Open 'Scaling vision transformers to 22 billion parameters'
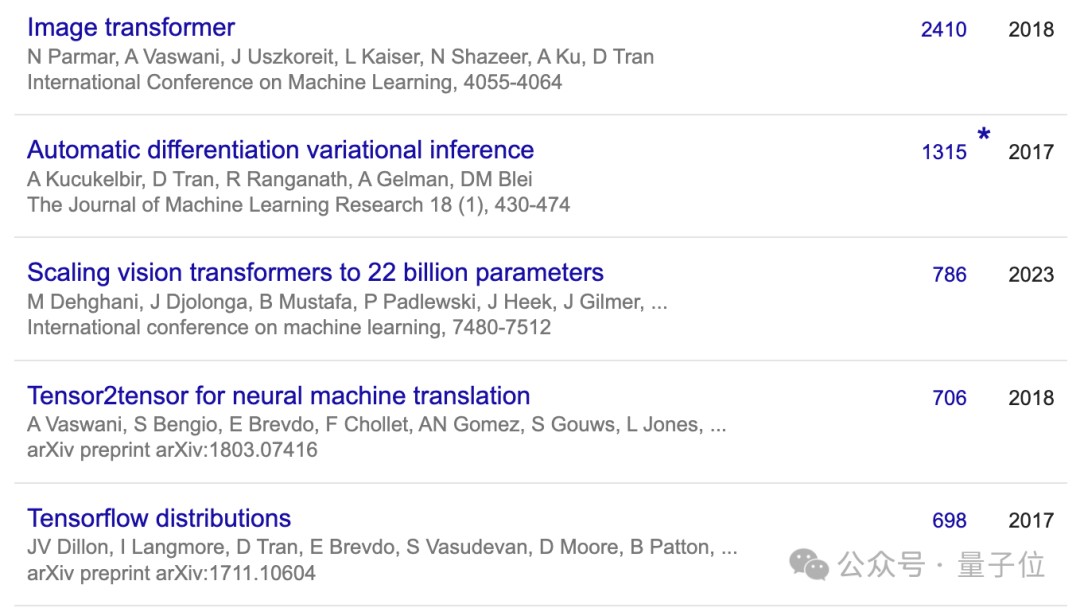1080x608 pixels. (315, 273)
